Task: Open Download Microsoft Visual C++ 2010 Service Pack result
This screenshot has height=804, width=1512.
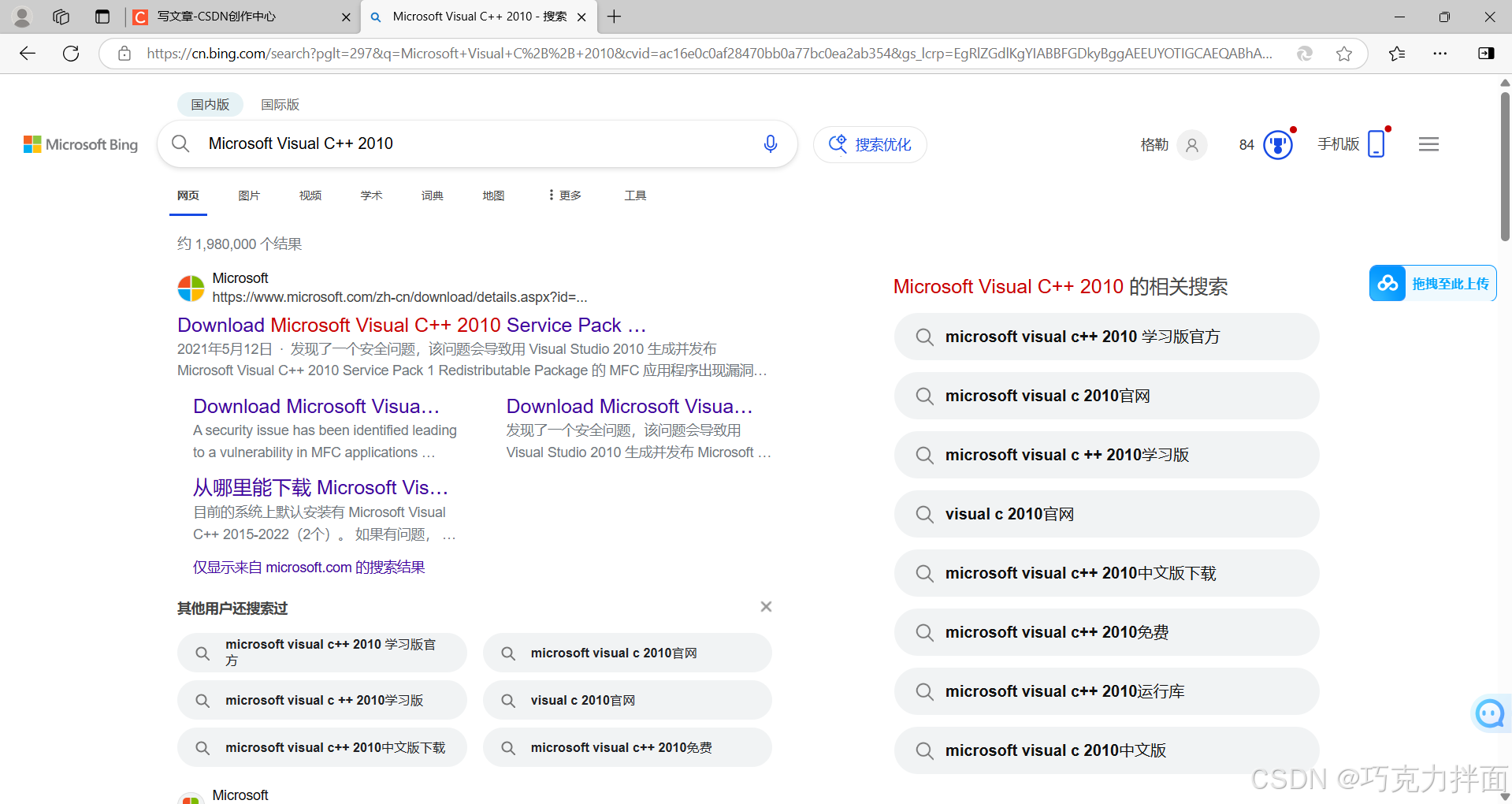Action: click(x=411, y=325)
